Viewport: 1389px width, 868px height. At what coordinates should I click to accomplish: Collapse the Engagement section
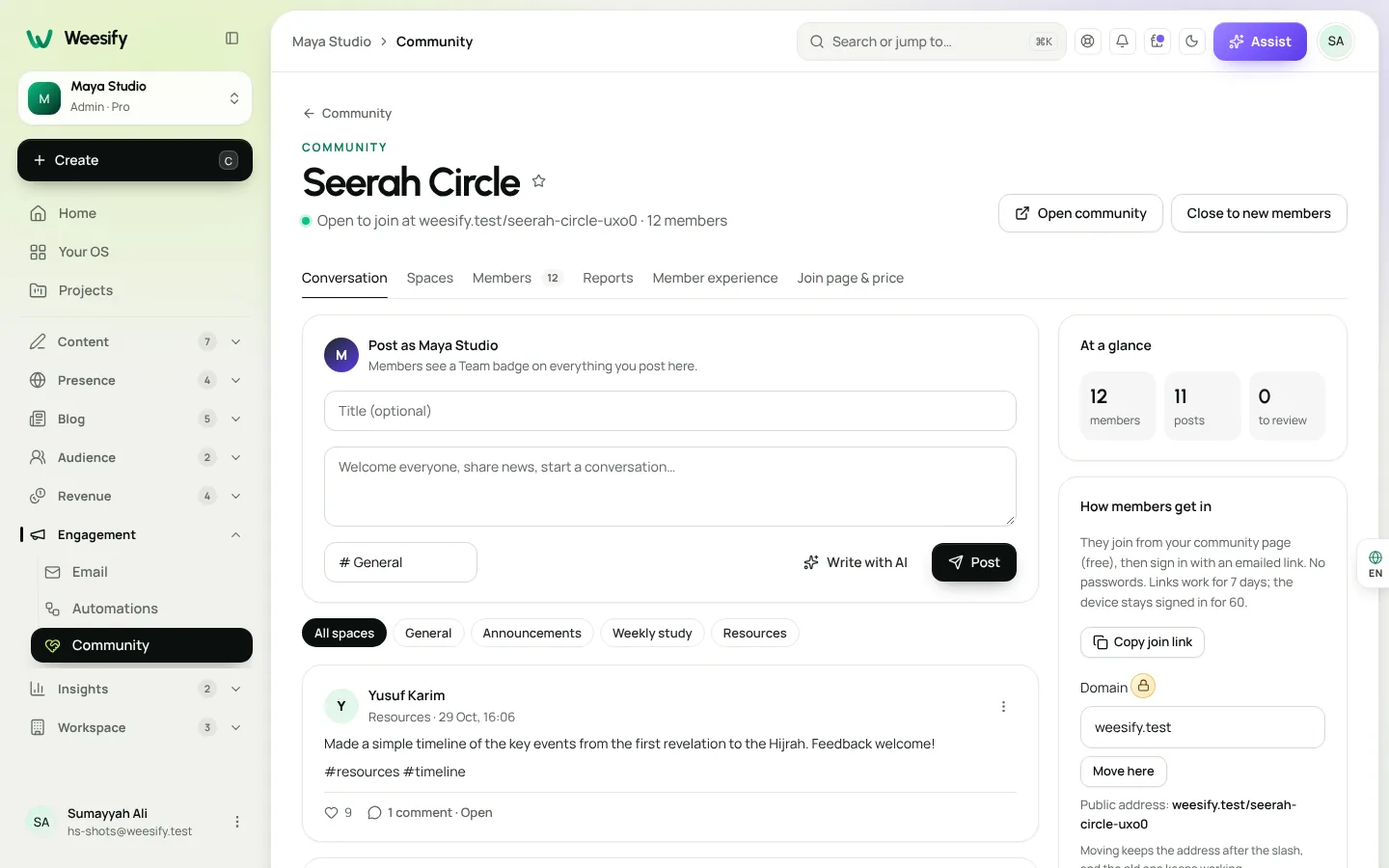[x=235, y=534]
